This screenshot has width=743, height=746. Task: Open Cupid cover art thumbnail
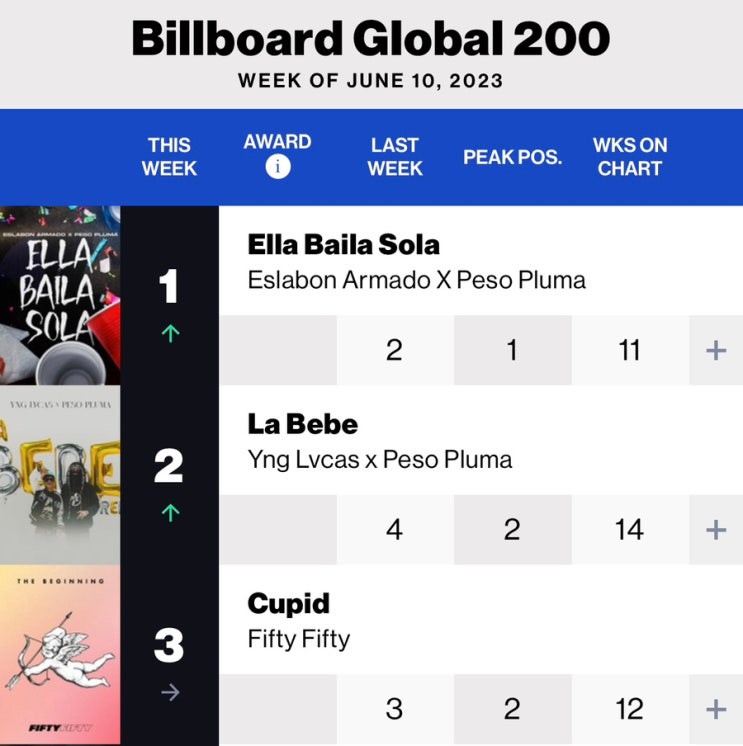[60, 655]
